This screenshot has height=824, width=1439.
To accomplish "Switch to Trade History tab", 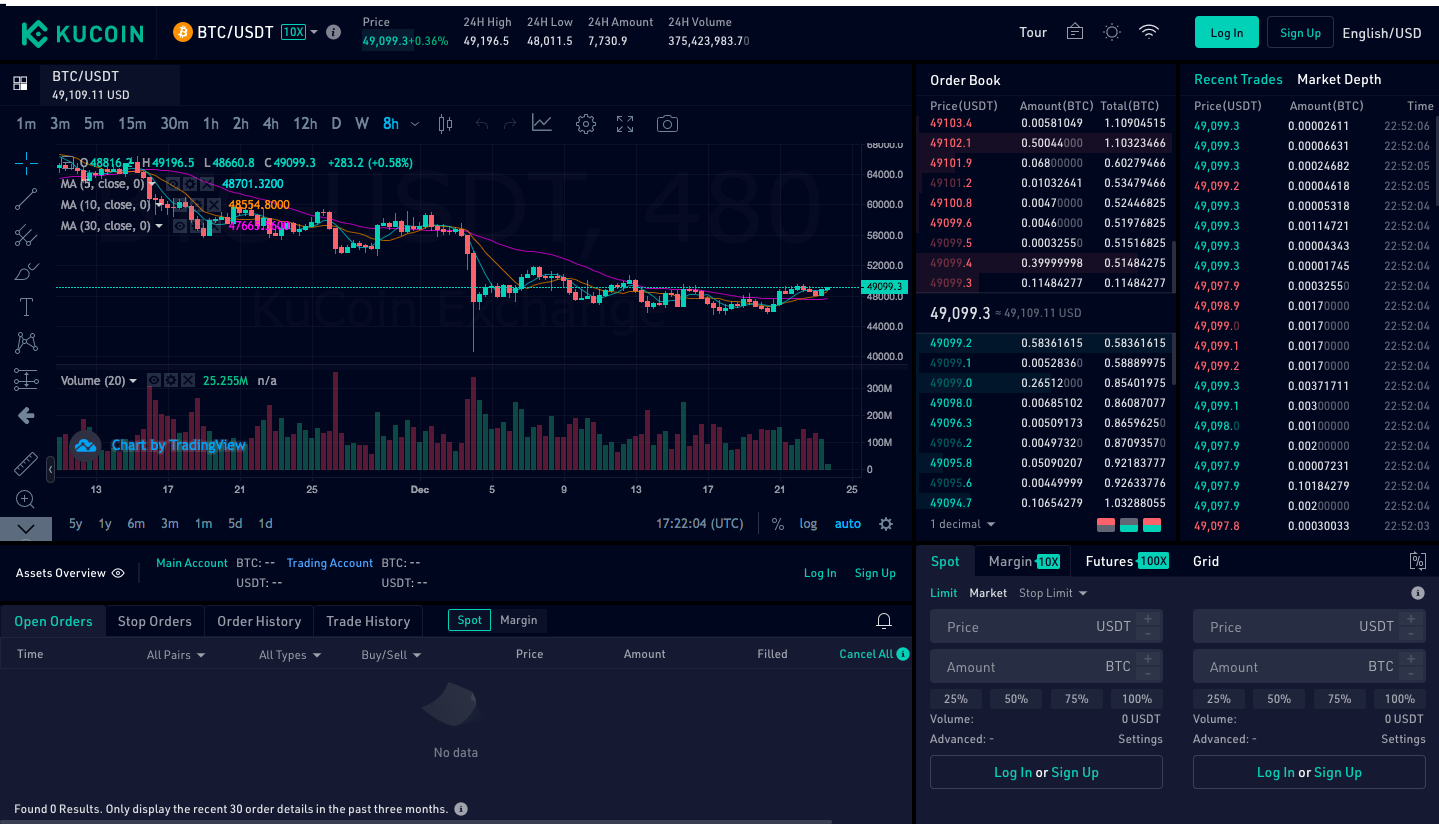I will 368,621.
